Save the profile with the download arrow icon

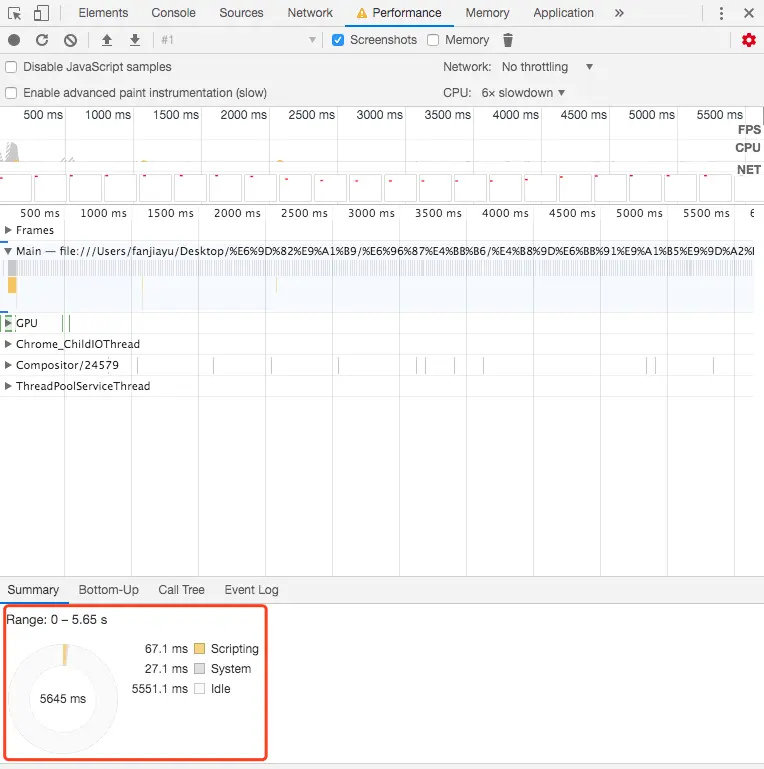[x=135, y=40]
